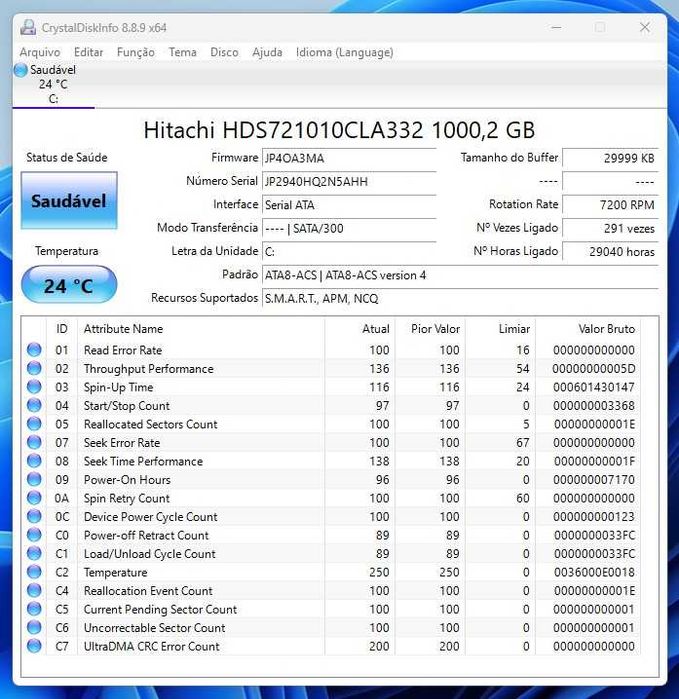Click the status orb for Read Error Rate
Screen dimensions: 679x699
(x=34, y=350)
